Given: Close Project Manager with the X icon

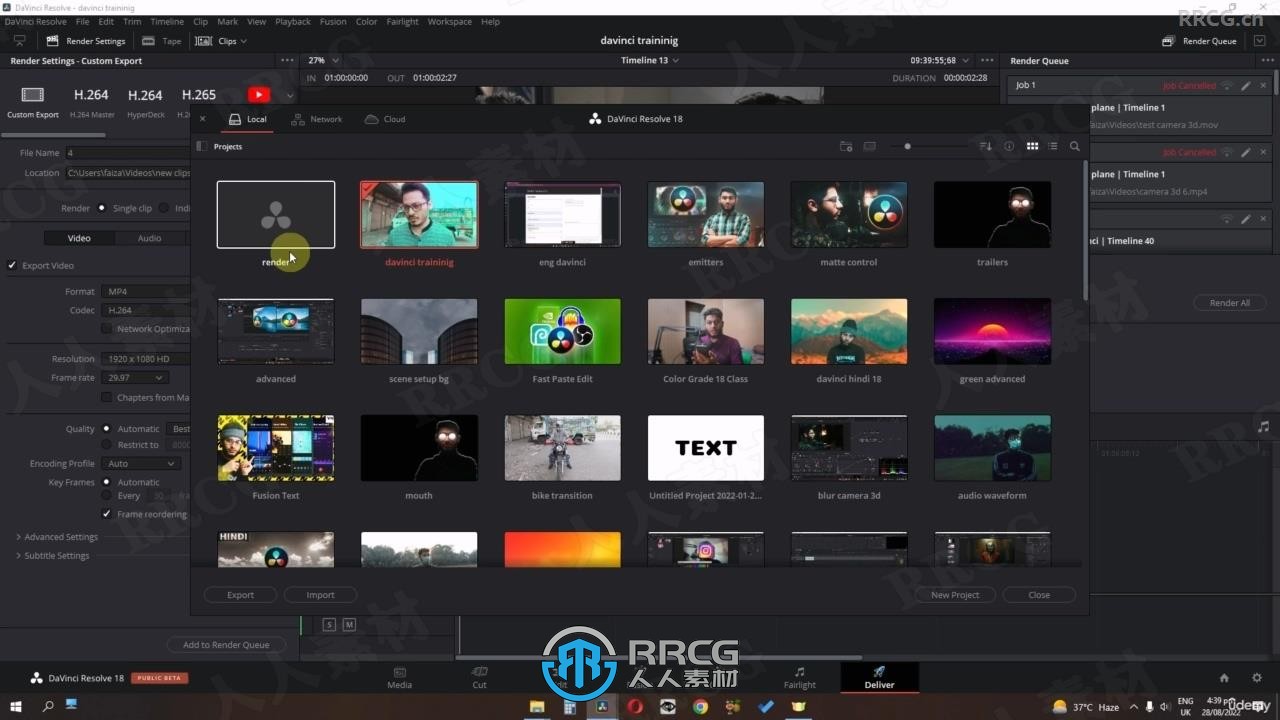Looking at the screenshot, I should point(202,119).
